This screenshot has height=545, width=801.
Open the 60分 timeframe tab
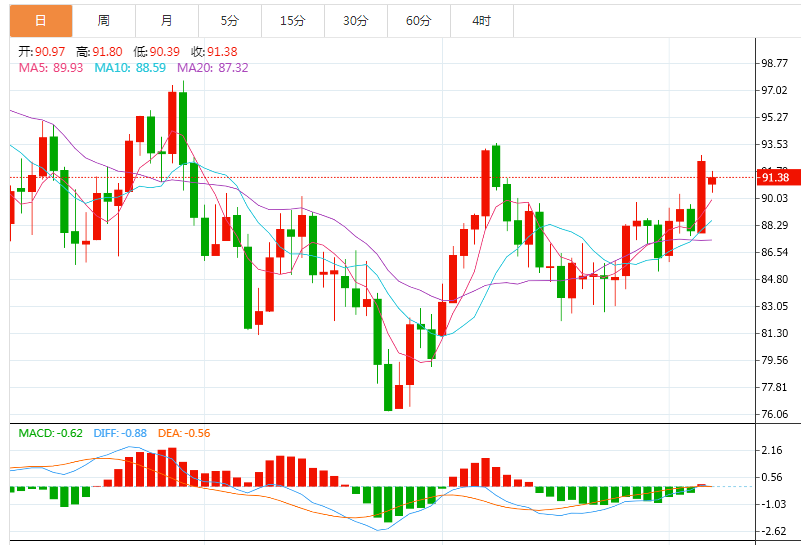click(419, 21)
